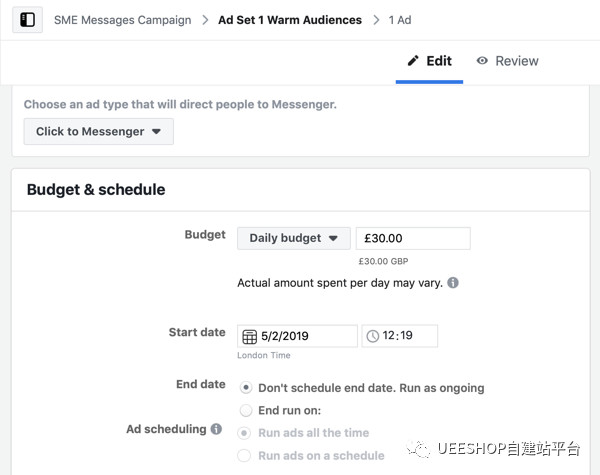The height and width of the screenshot is (475, 600).
Task: Click the eye icon beside Review
Action: click(x=482, y=61)
